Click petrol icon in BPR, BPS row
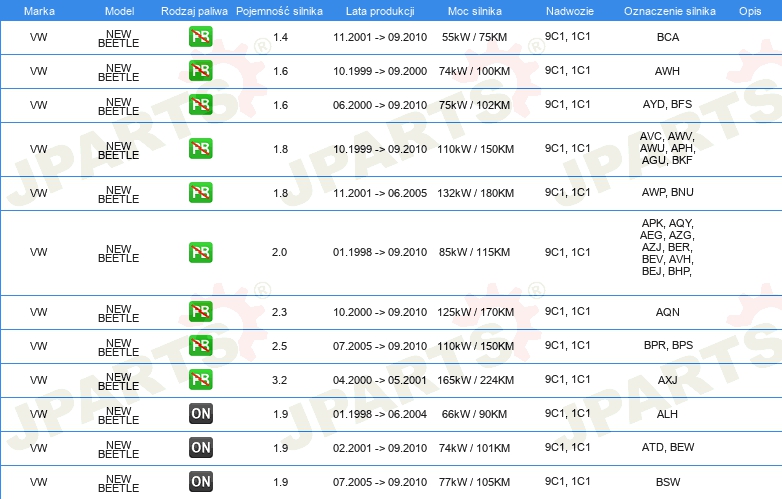 pos(200,345)
